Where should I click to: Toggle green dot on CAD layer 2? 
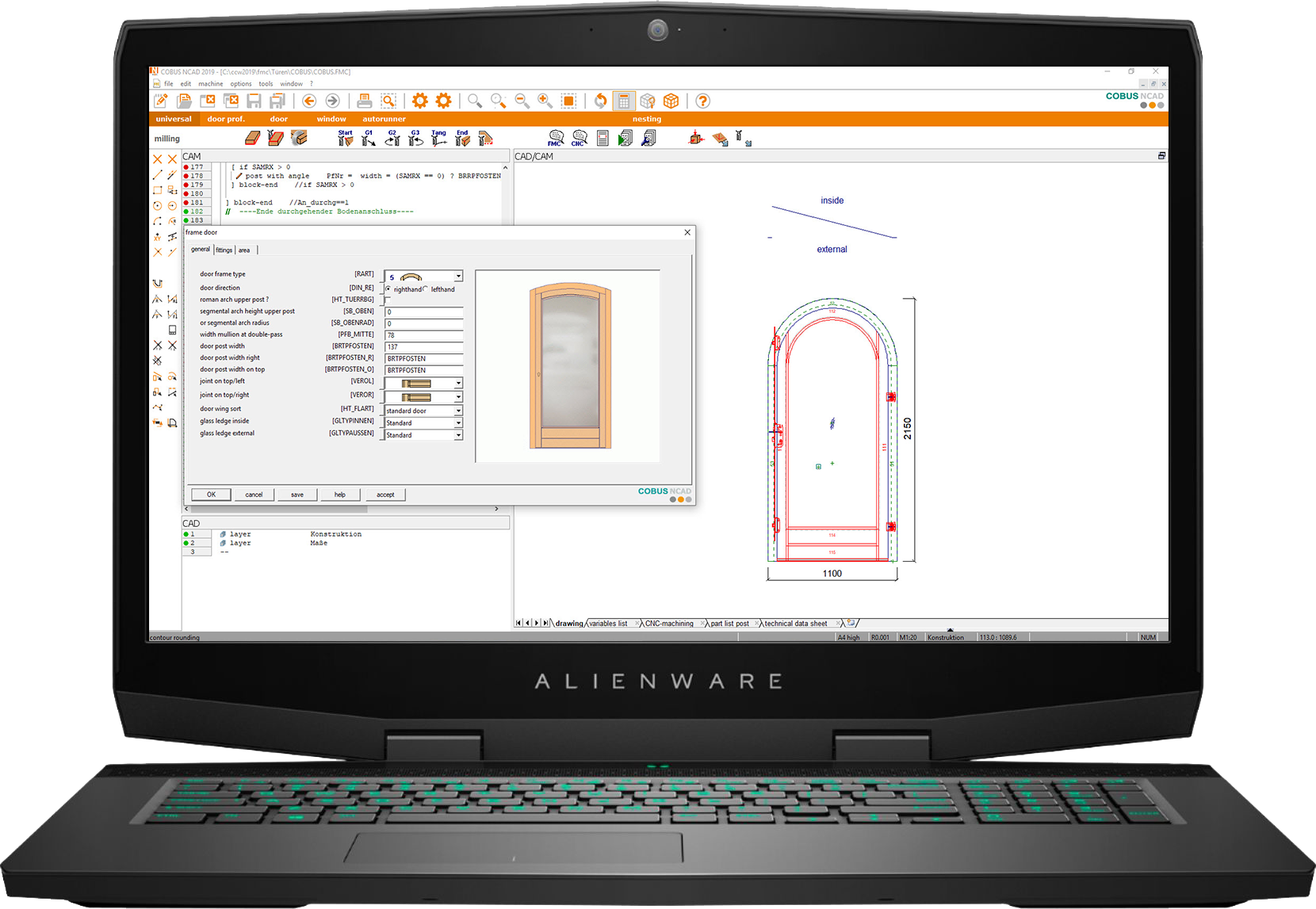[x=186, y=543]
